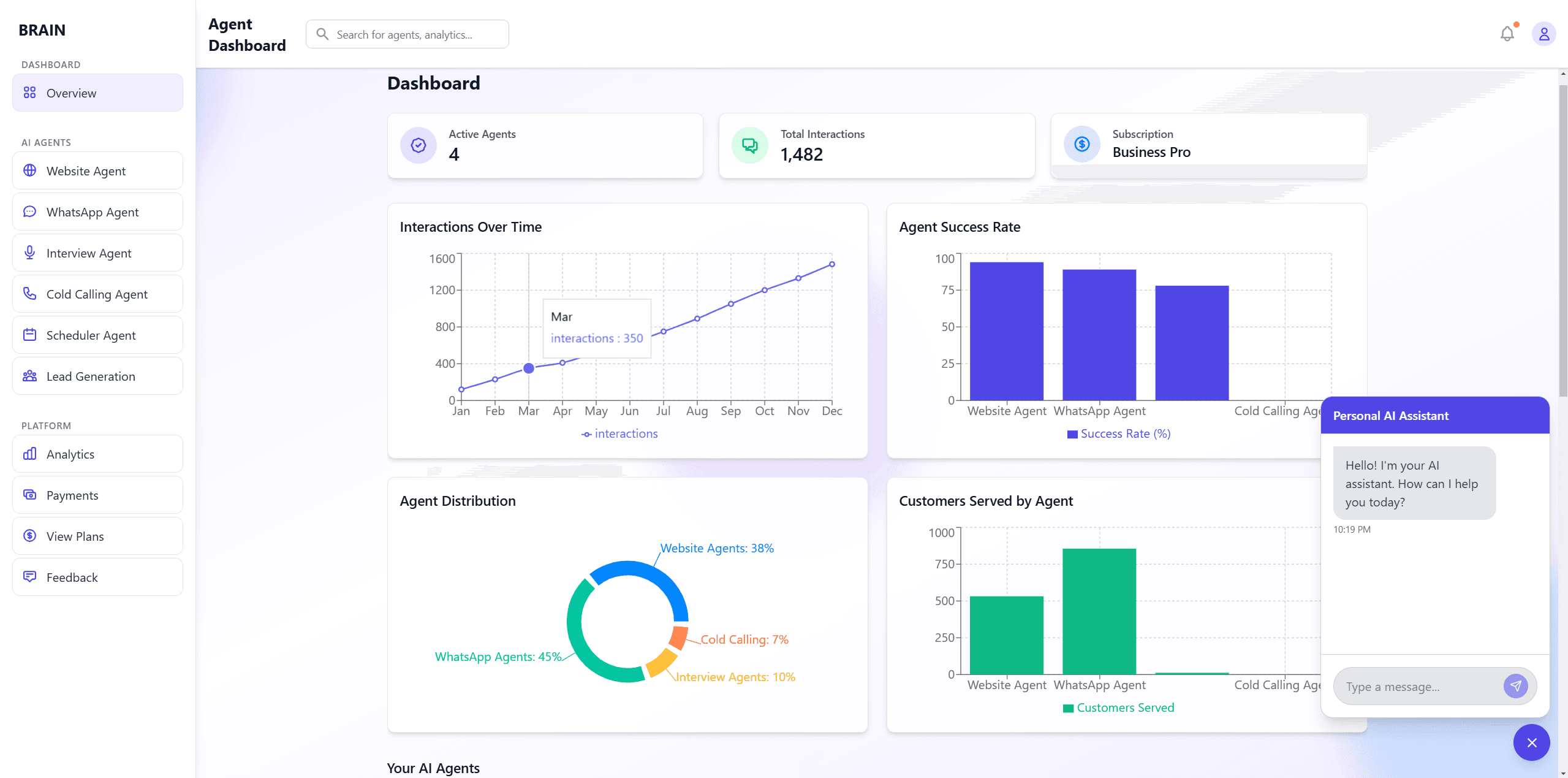
Task: Navigate to Scheduler Agent
Action: tap(97, 335)
